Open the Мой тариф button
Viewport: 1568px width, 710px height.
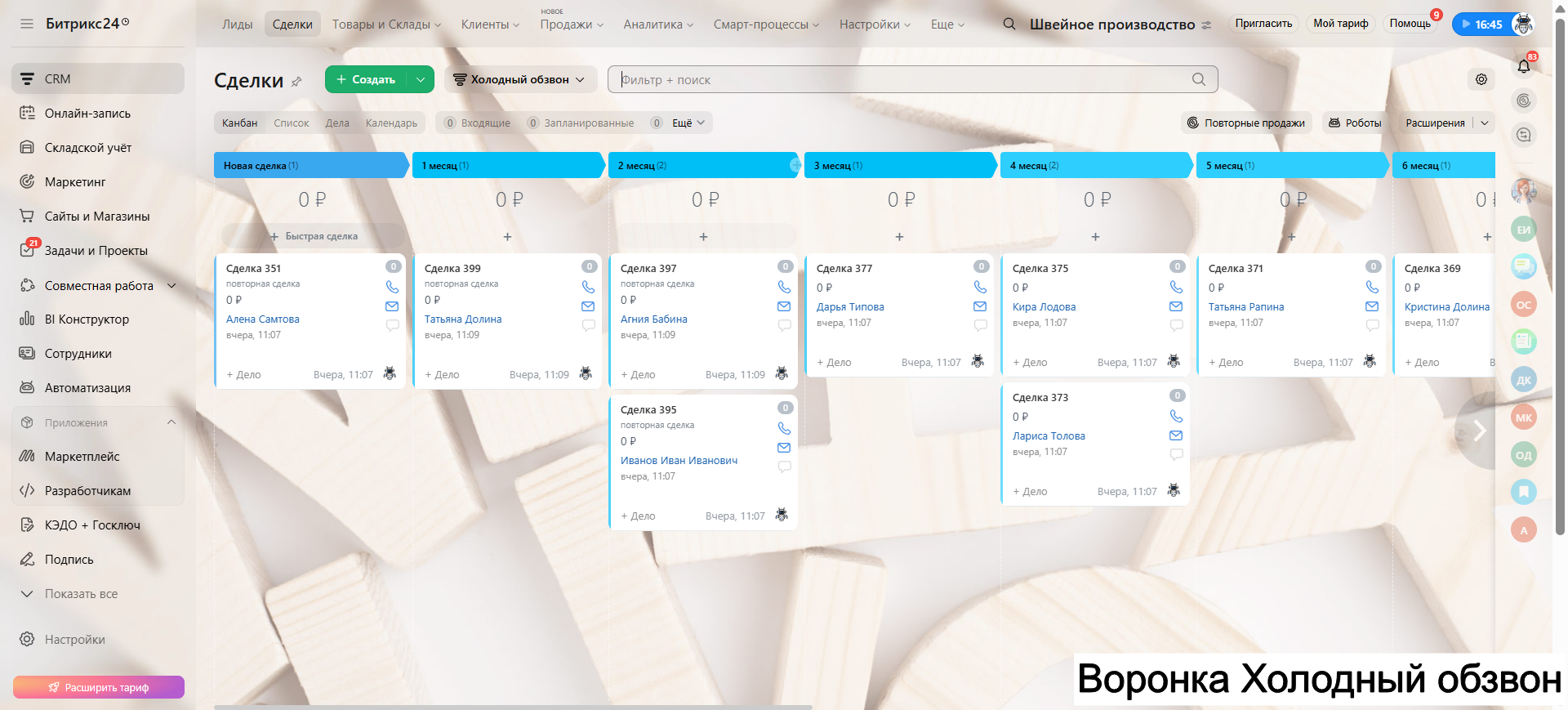[1341, 24]
